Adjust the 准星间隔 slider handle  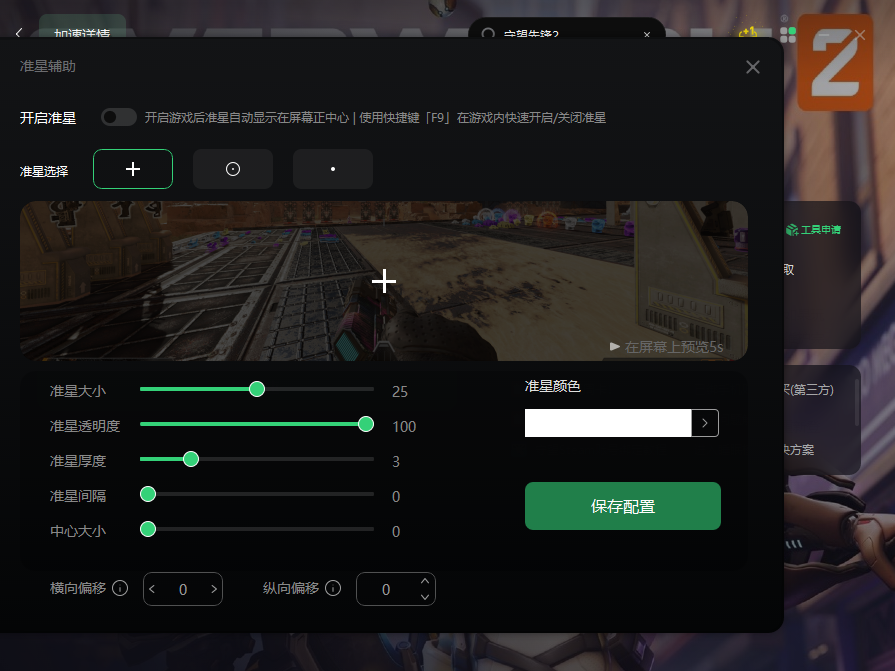[x=148, y=494]
